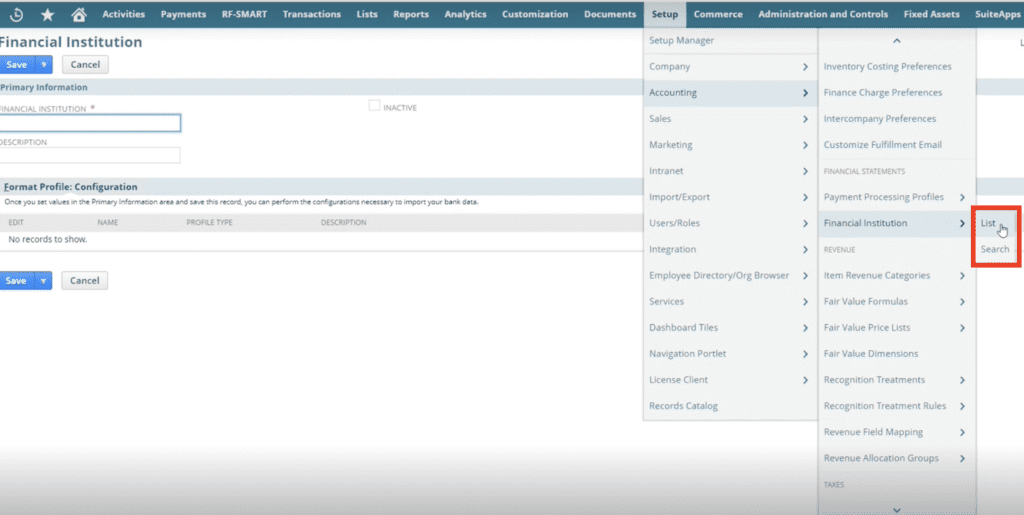Tick the Inactive checkbox
The height and width of the screenshot is (515, 1024).
click(x=374, y=106)
